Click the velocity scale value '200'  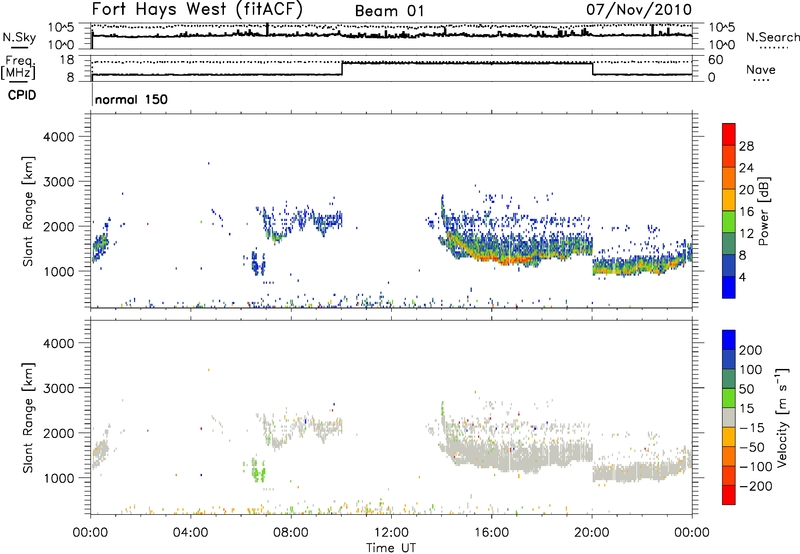(751, 350)
